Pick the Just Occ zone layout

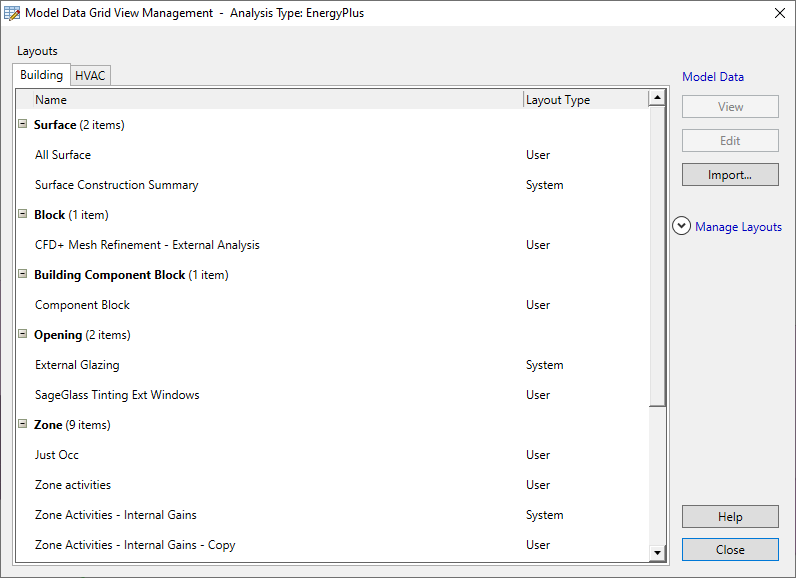57,455
